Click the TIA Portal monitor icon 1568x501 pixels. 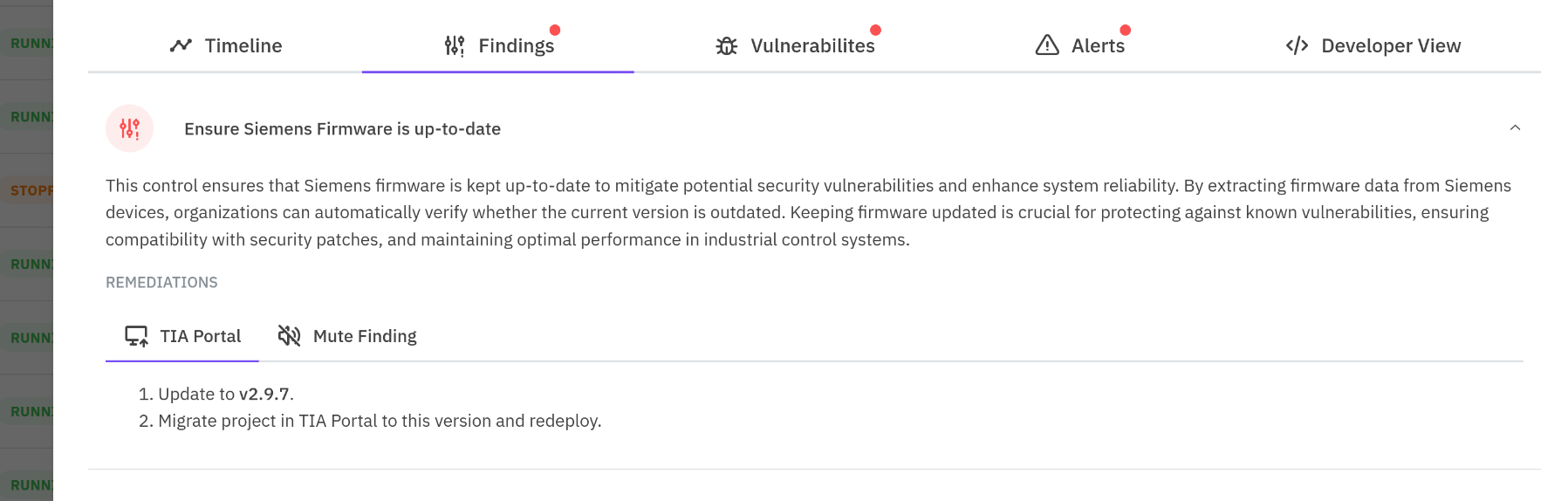(x=136, y=336)
